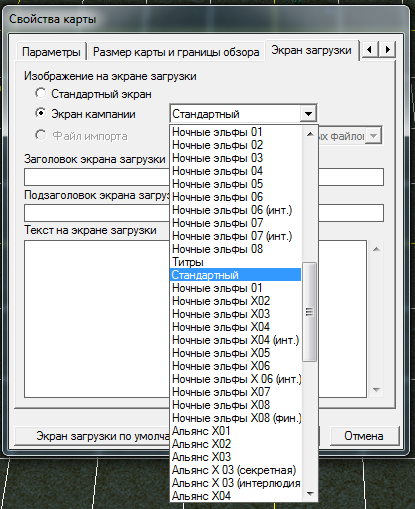Image resolution: width=415 pixels, height=509 pixels.
Task: Choose 'Ночные эльфы X06' from list
Action: pyautogui.click(x=236, y=366)
